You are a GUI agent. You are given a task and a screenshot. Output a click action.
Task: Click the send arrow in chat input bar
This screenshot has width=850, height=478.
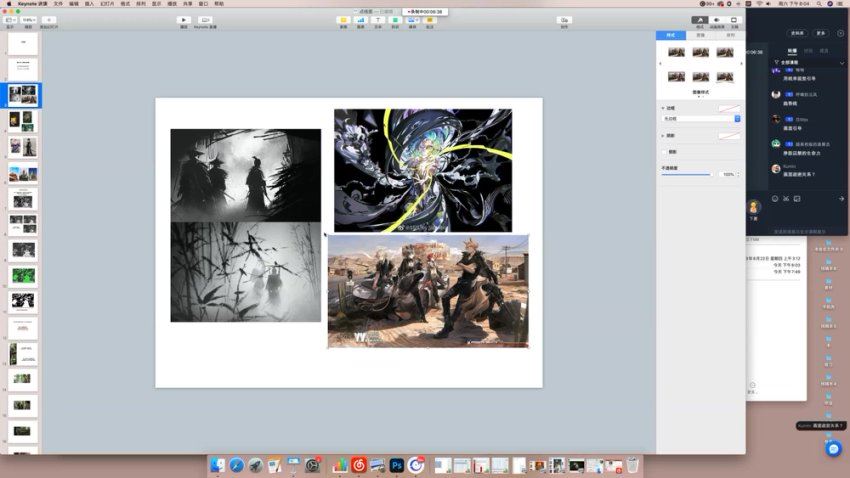(x=841, y=199)
